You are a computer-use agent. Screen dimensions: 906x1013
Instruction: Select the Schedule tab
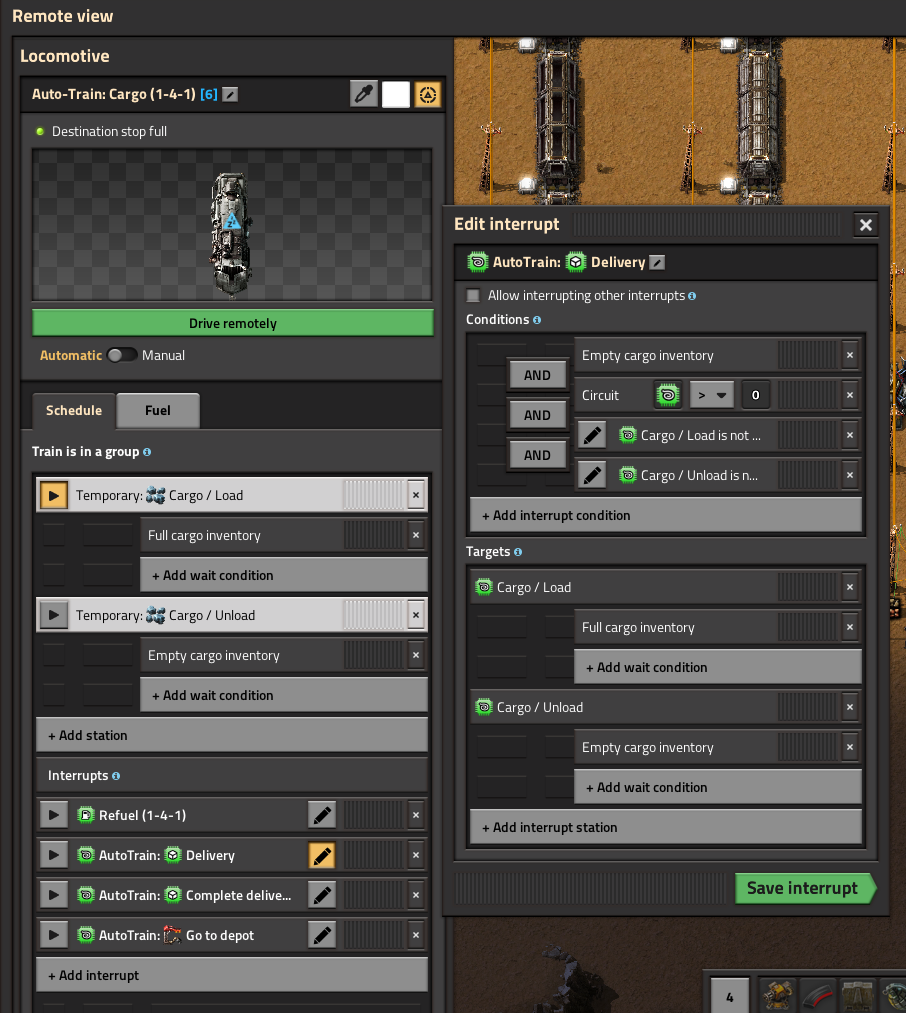click(74, 410)
